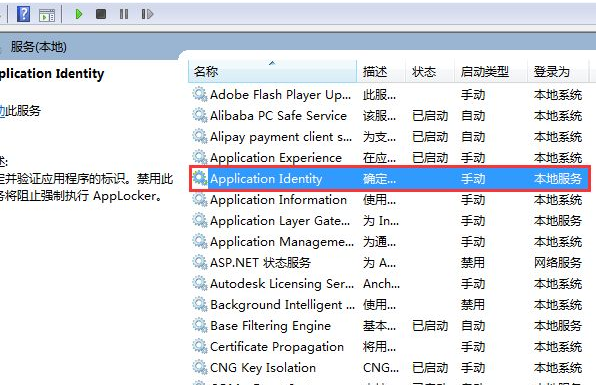Click gear icon of ASP.NET 状态服务 row
This screenshot has height=385, width=596.
tap(200, 262)
